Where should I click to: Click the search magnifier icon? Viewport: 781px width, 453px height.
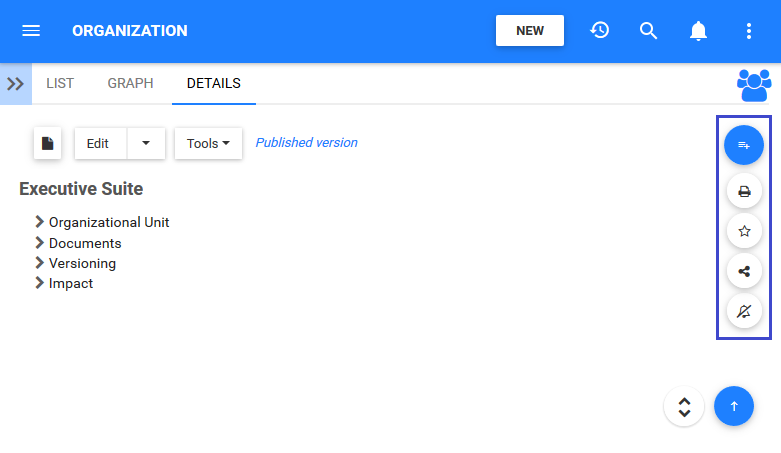[x=649, y=31]
